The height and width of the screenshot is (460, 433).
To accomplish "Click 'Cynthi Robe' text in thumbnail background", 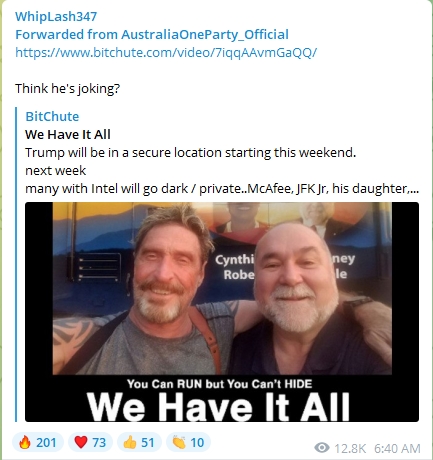I will pyautogui.click(x=235, y=267).
